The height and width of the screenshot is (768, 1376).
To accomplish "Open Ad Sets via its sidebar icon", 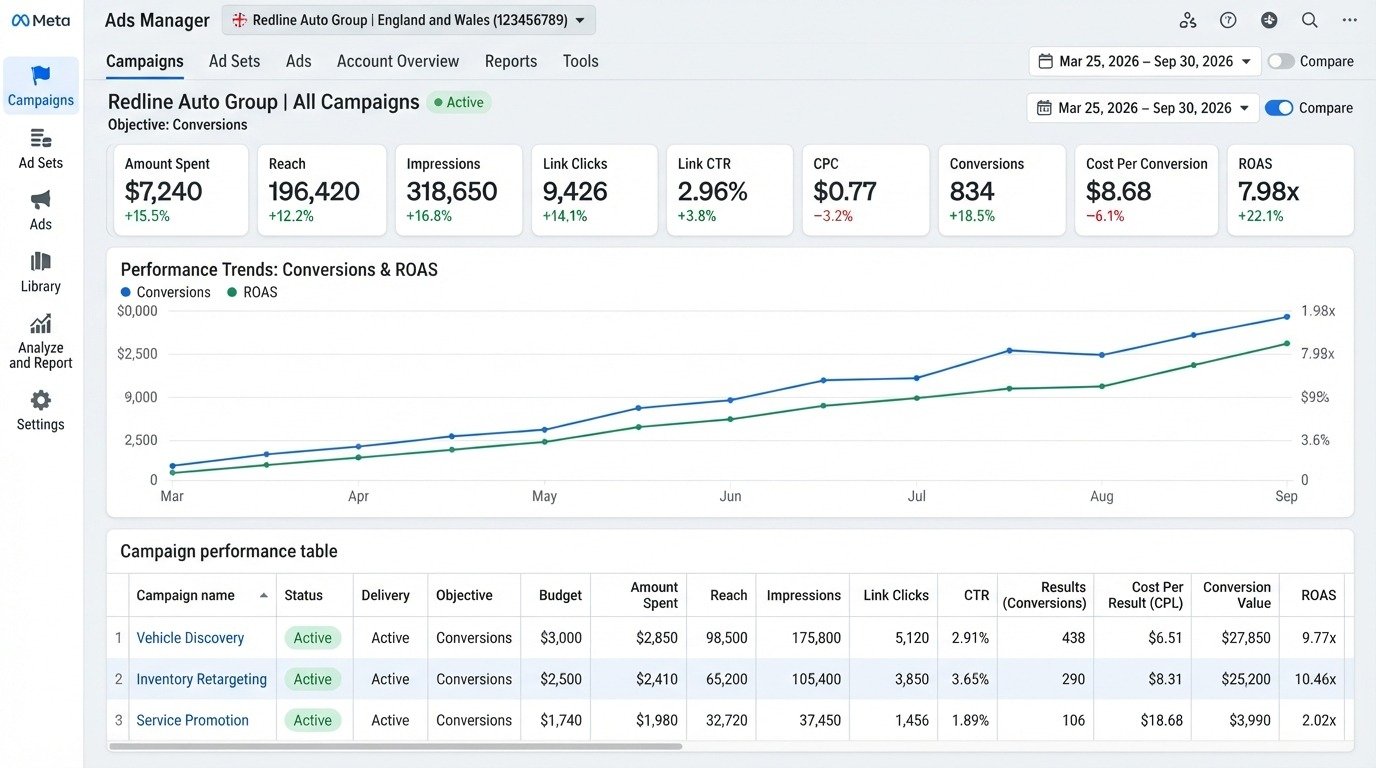I will [x=41, y=138].
